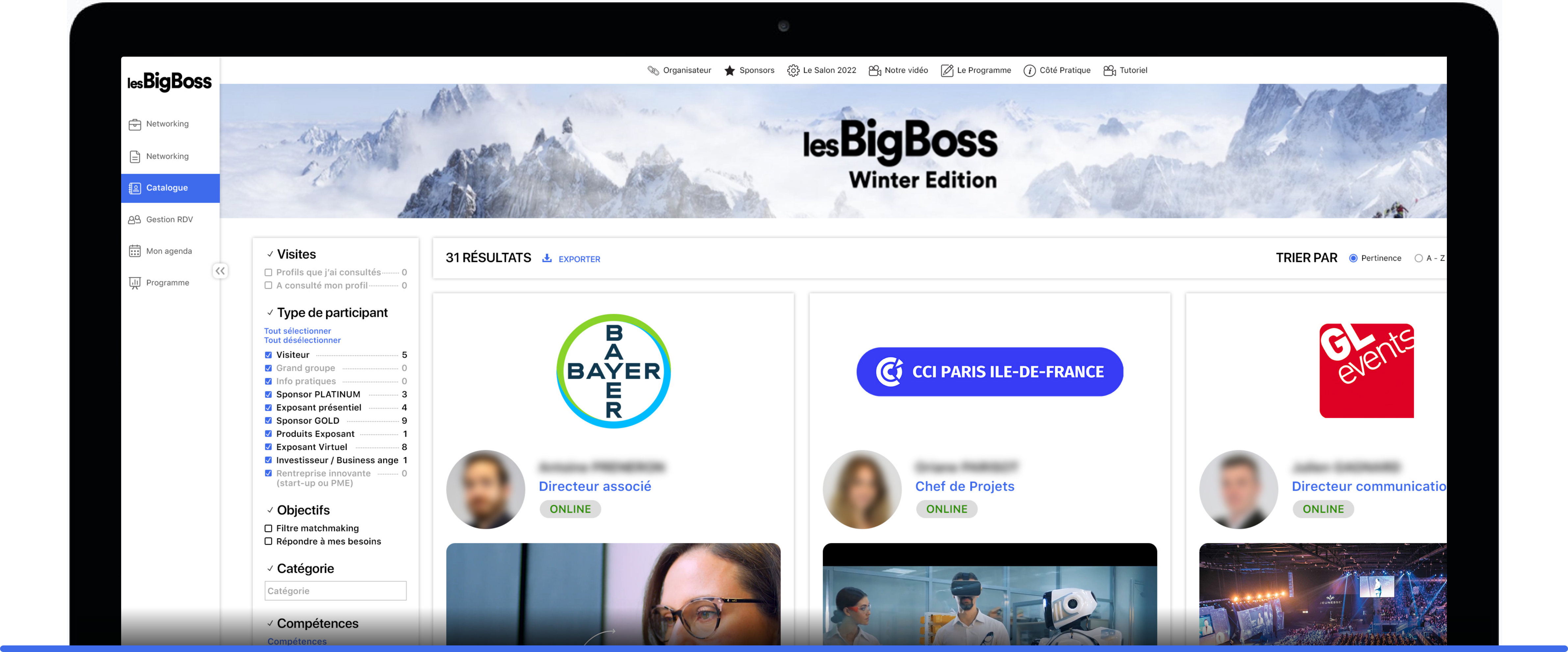Click ONLINE badge on Bayer card
1568x652 pixels.
tap(570, 509)
